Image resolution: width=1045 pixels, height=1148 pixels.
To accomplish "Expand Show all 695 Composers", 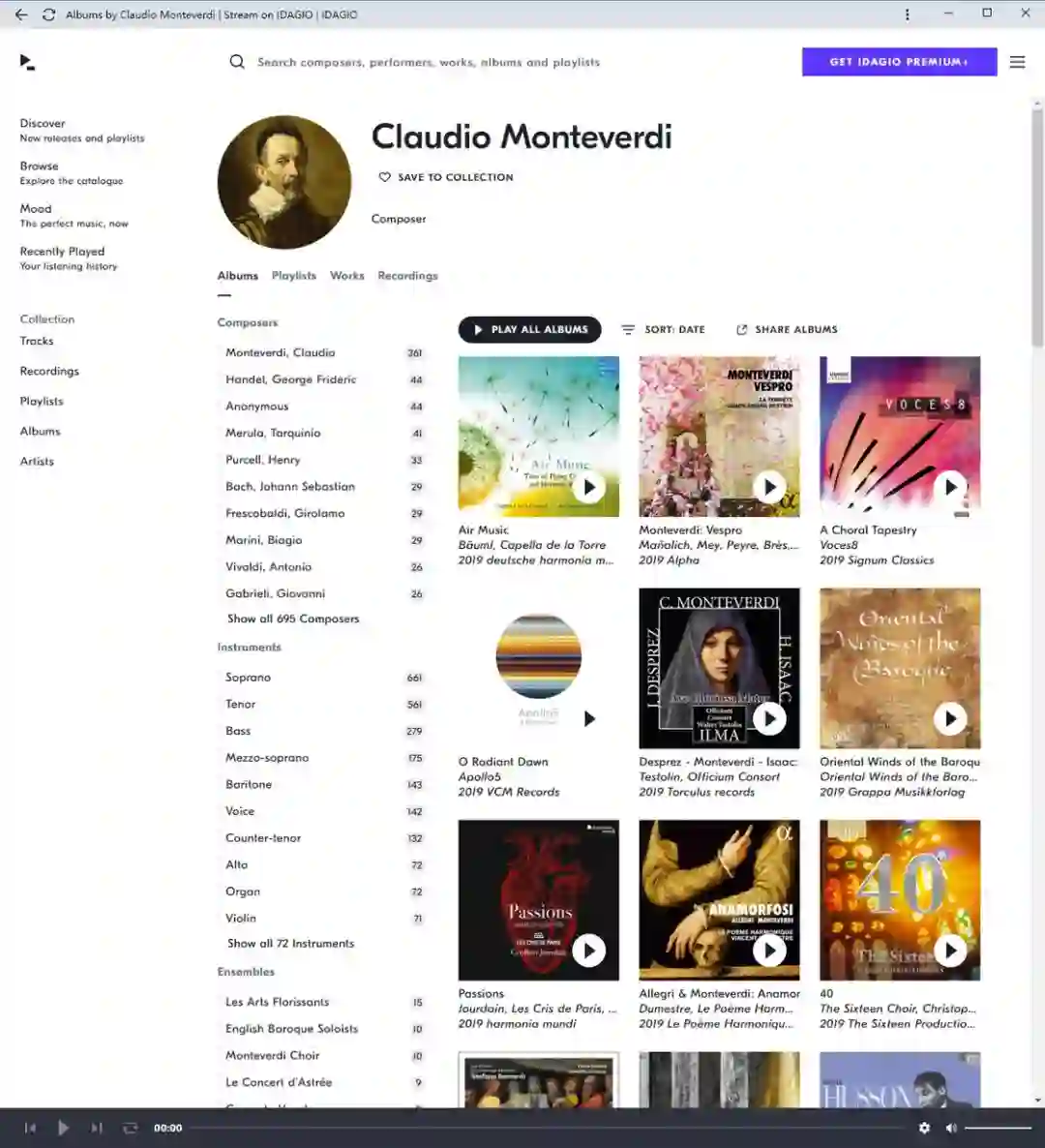I will [293, 619].
